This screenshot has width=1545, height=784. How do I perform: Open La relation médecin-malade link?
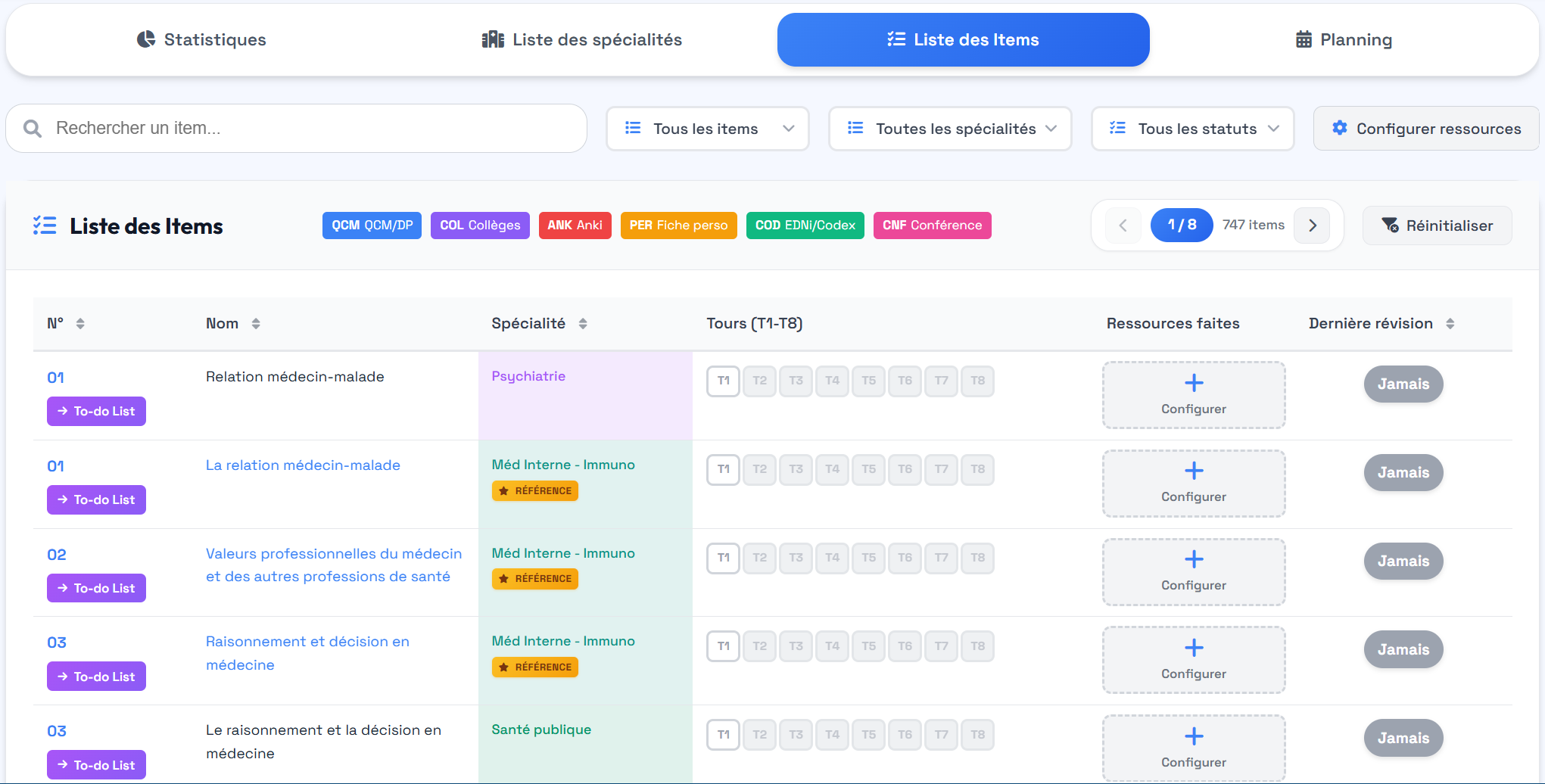(303, 465)
